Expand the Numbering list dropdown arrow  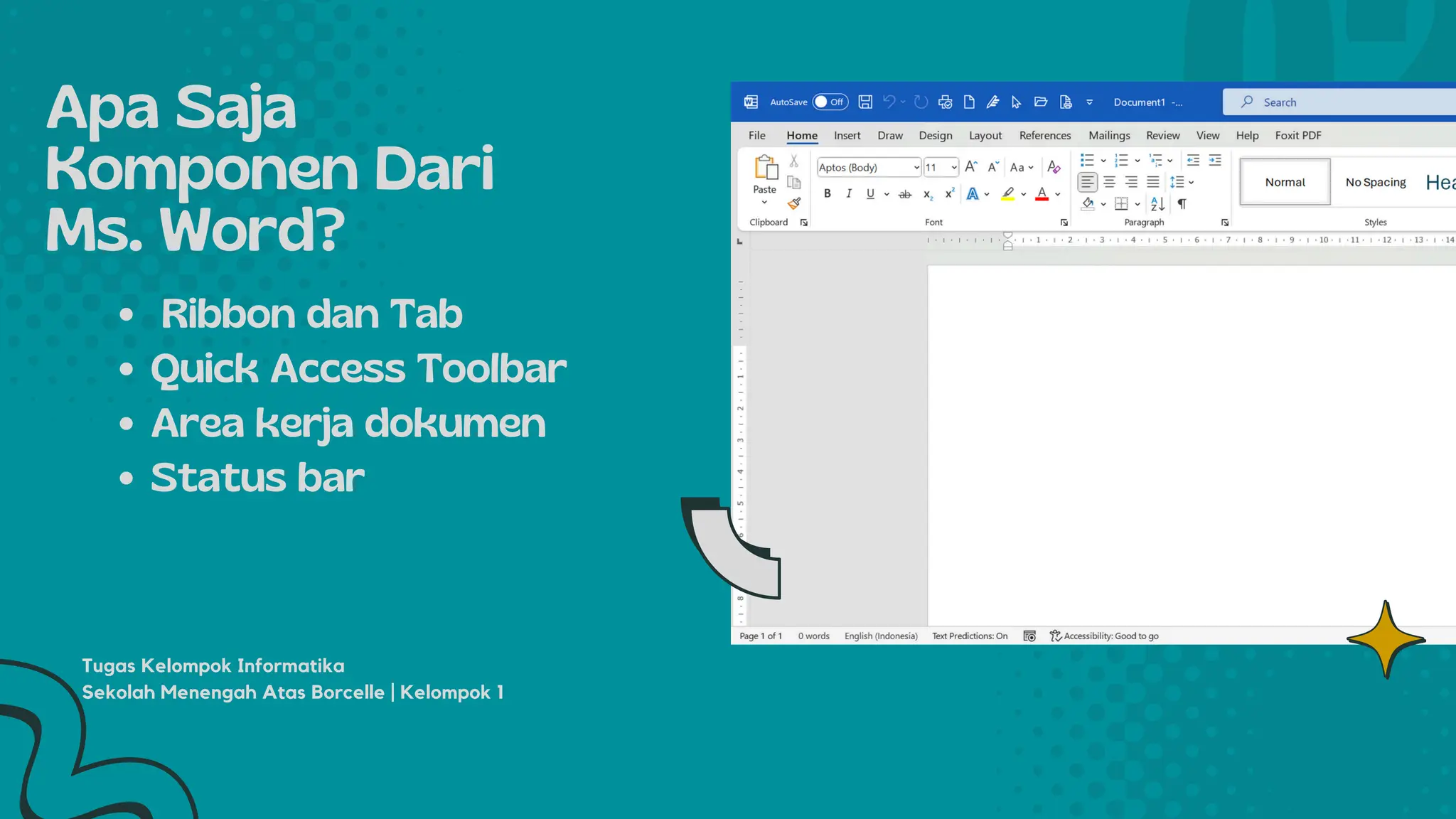(x=1137, y=160)
